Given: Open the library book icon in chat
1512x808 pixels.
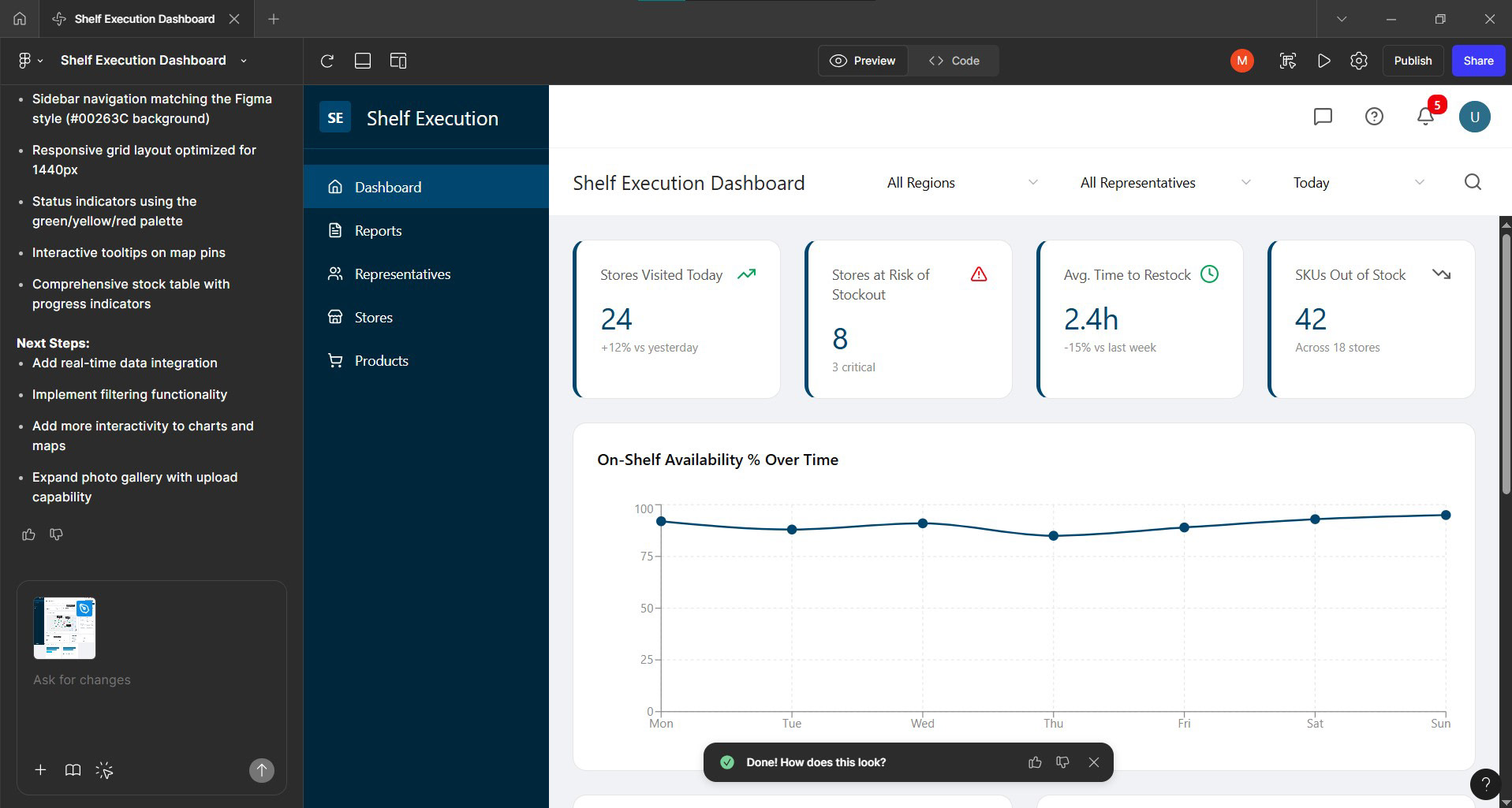Looking at the screenshot, I should [x=73, y=770].
